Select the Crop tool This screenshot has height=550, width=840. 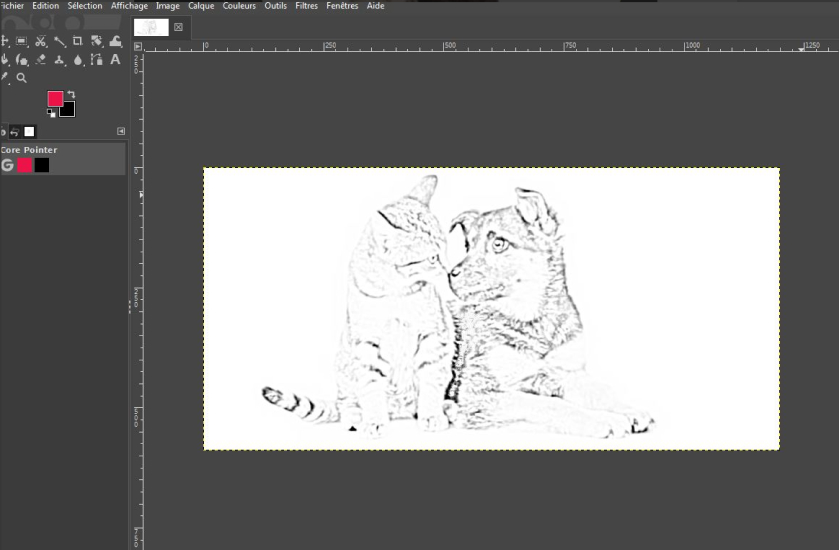tap(78, 41)
